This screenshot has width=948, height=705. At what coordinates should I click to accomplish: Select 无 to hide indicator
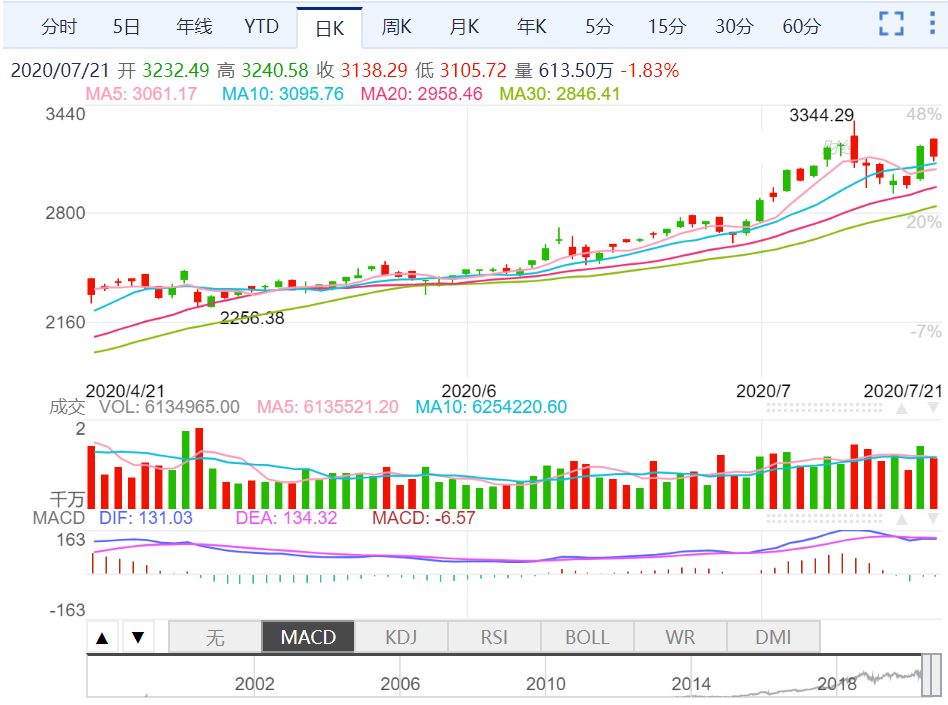pyautogui.click(x=215, y=637)
